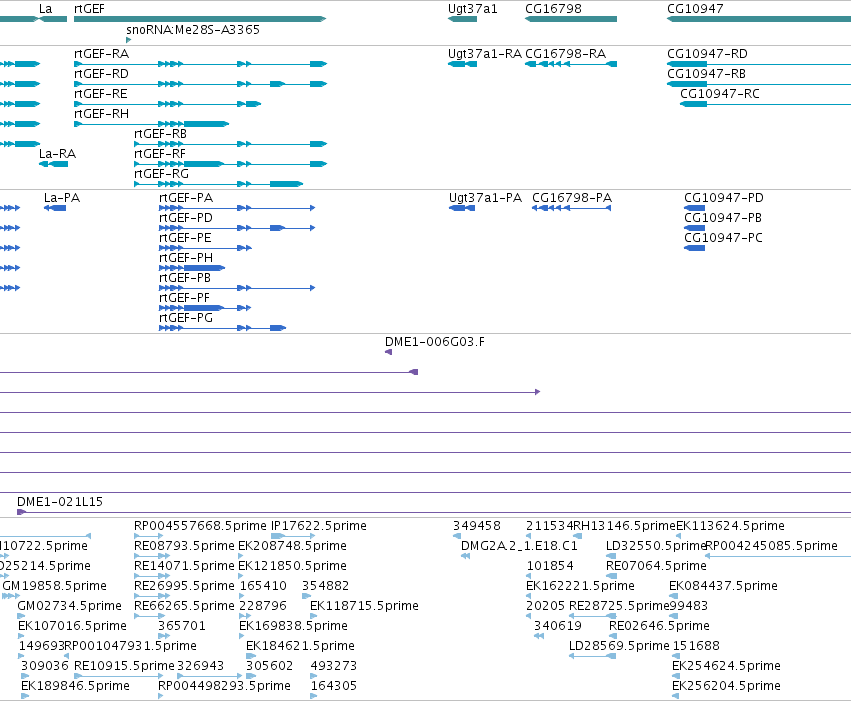Select EST EK118715.5prime
This screenshot has width=851, height=701.
click(x=314, y=616)
